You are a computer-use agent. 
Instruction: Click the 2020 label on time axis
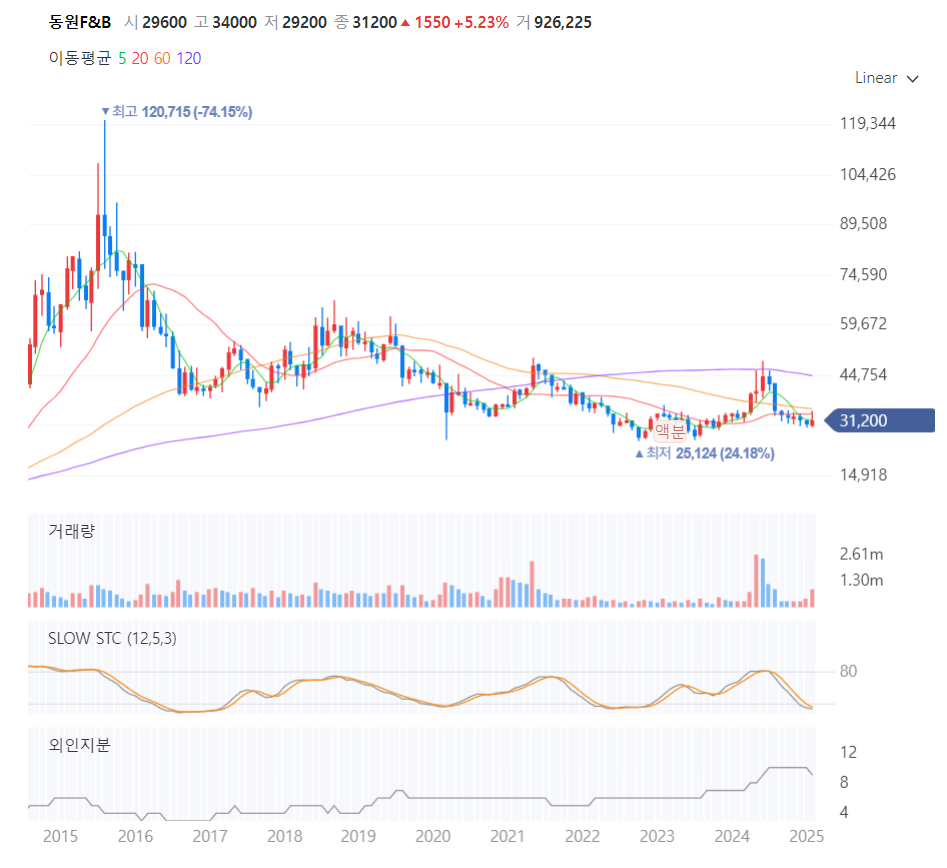[433, 837]
